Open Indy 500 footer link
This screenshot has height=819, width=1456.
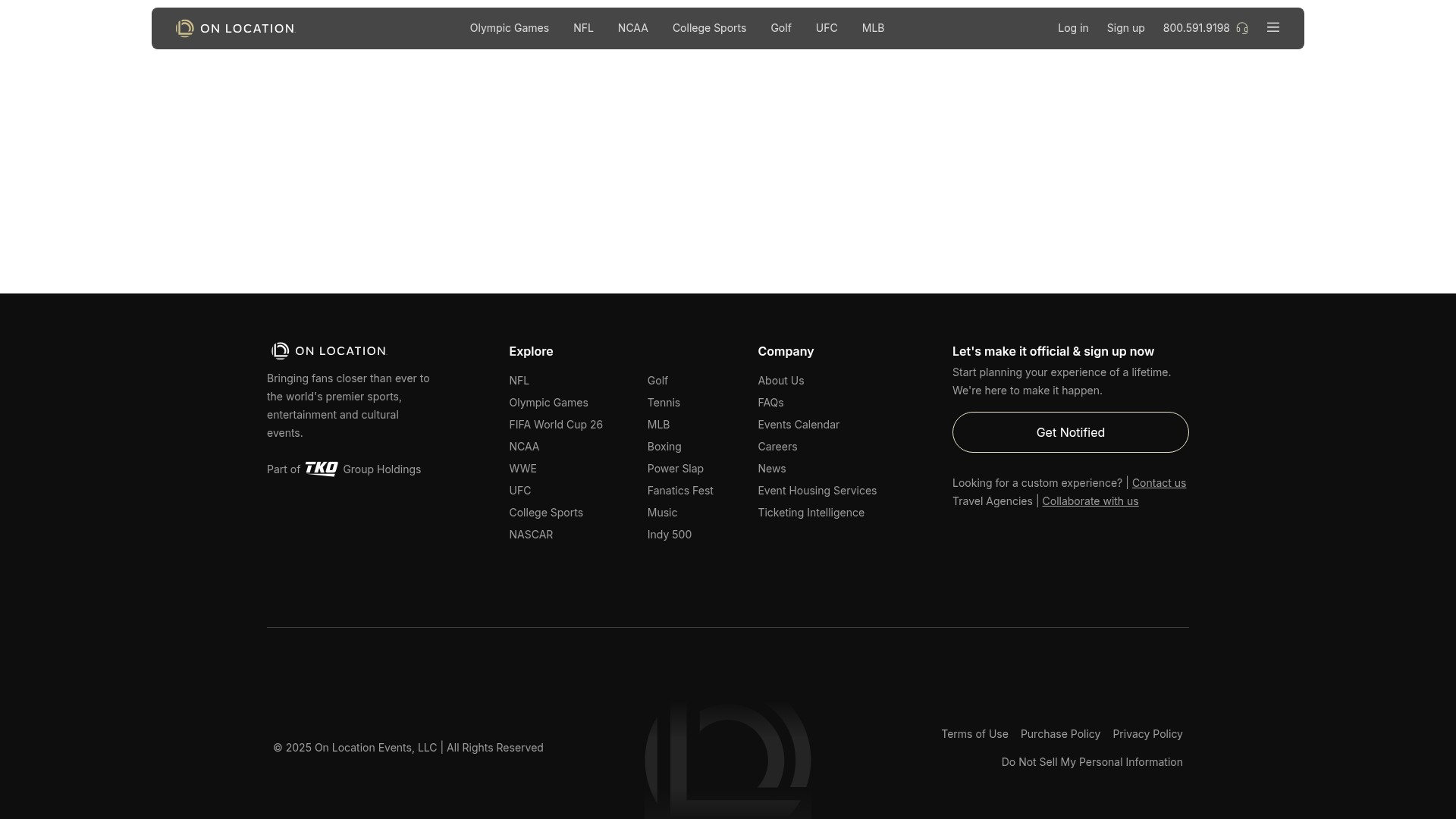click(x=669, y=535)
